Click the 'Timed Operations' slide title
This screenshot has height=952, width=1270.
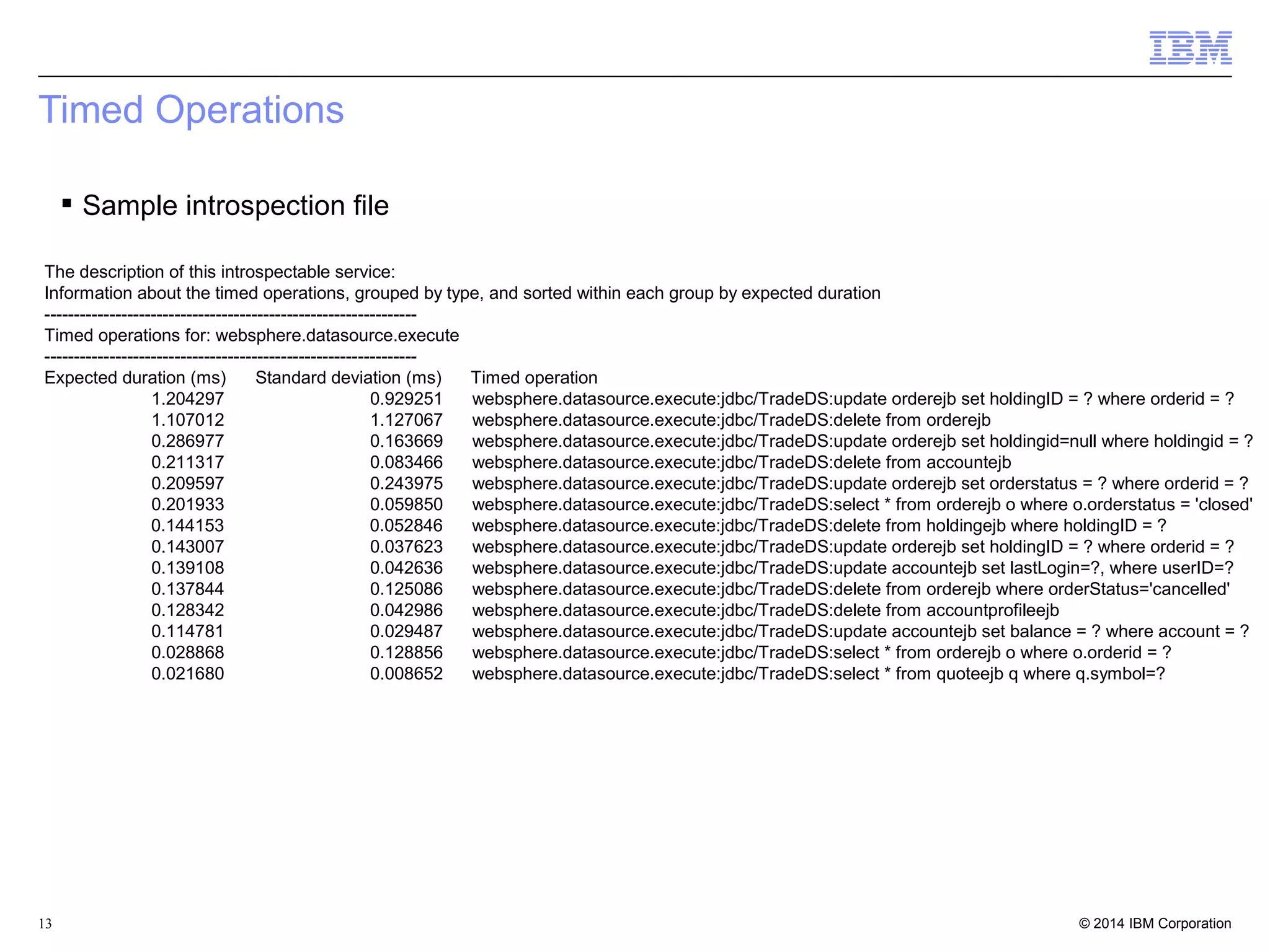click(x=191, y=110)
